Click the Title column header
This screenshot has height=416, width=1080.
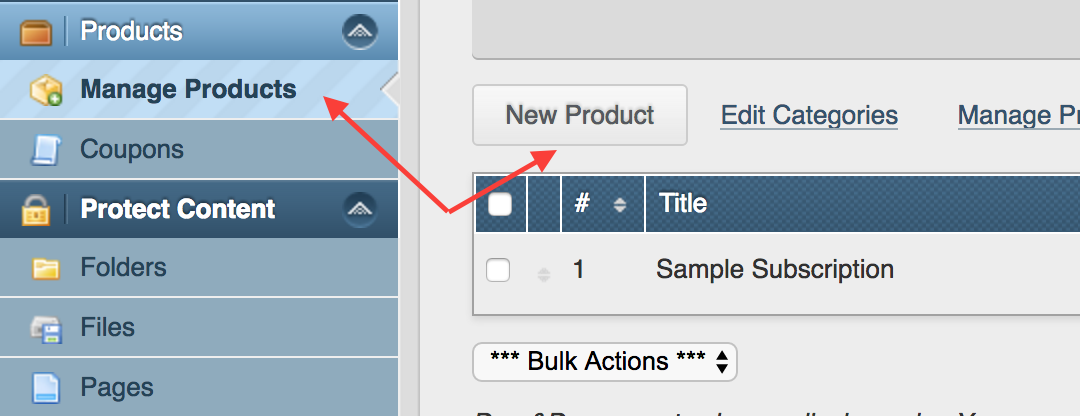coord(684,204)
